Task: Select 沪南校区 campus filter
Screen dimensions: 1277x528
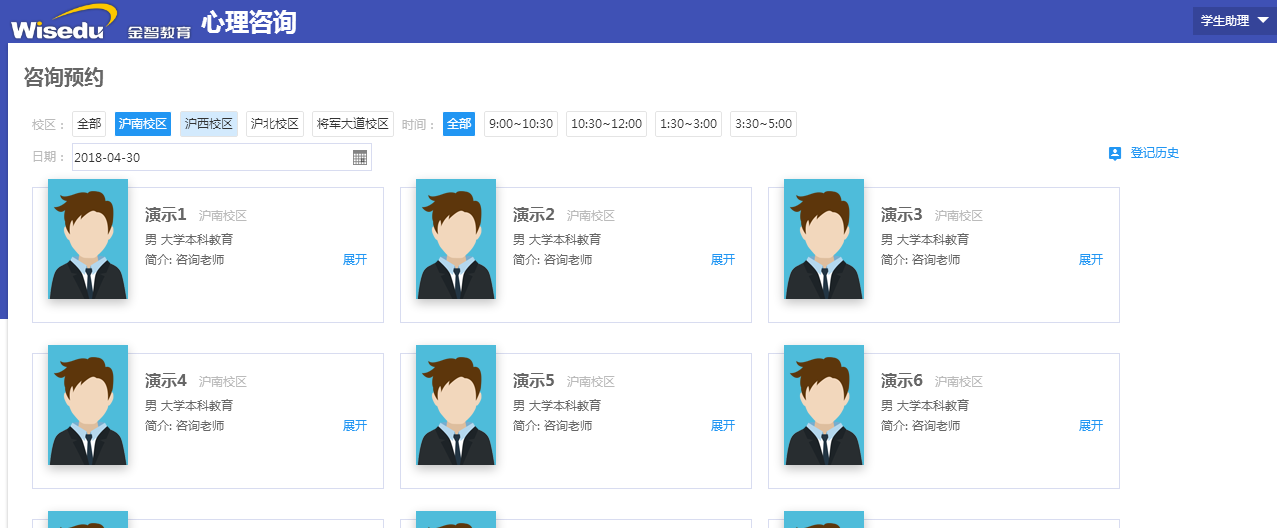Action: 142,124
